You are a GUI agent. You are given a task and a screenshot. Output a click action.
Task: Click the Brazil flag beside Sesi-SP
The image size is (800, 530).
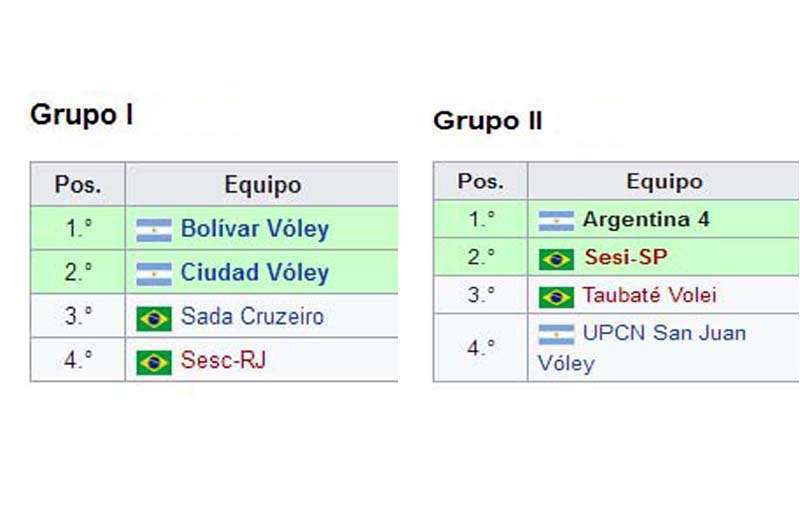(556, 259)
